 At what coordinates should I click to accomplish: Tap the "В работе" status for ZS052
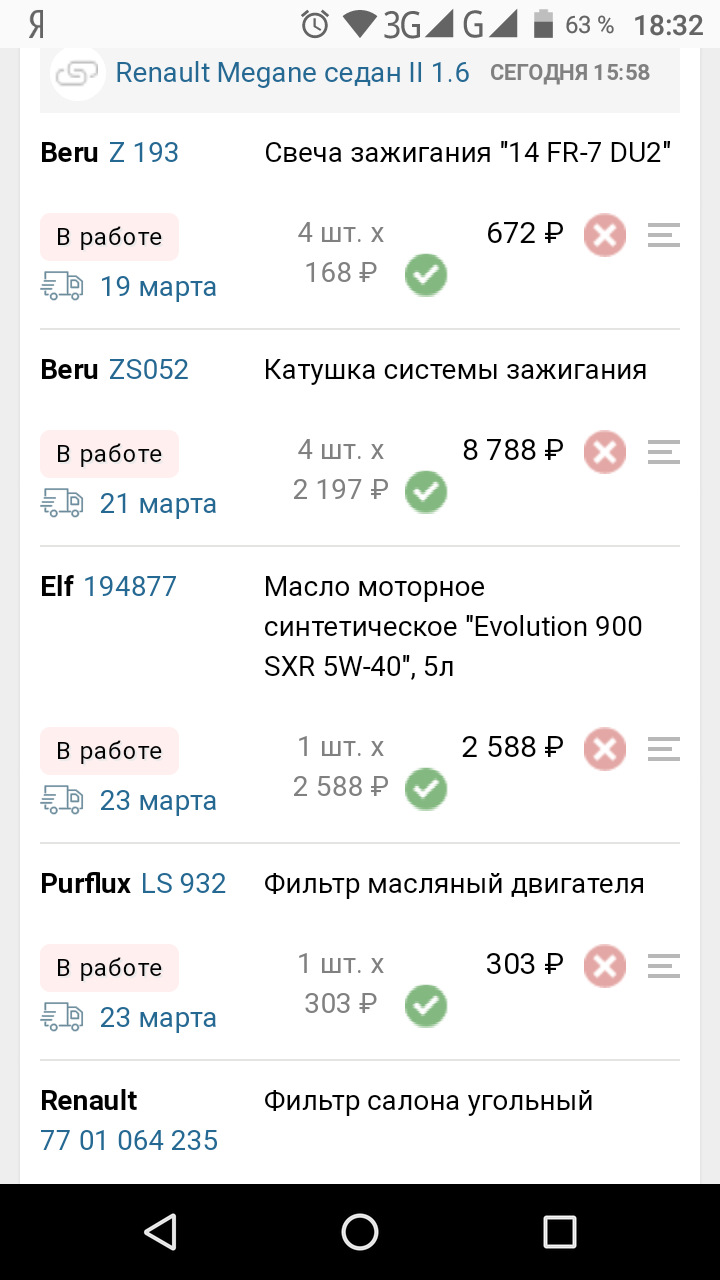click(109, 454)
